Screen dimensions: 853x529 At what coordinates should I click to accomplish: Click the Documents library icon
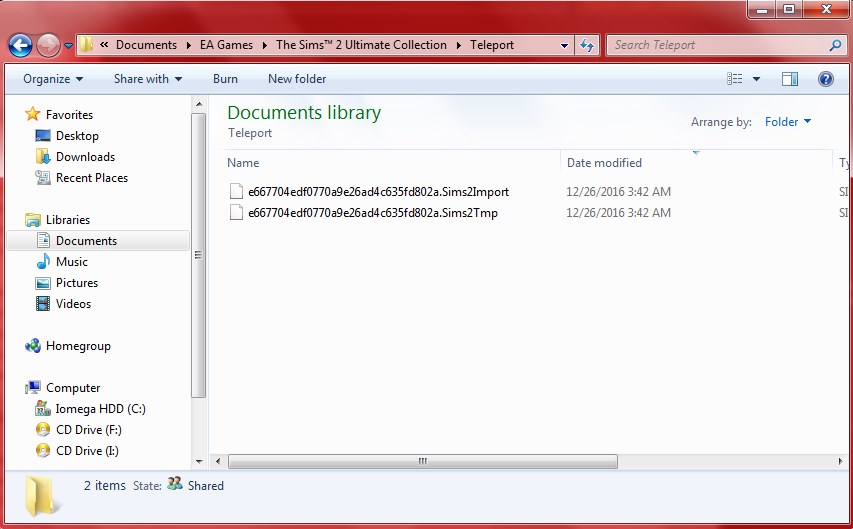pos(43,240)
